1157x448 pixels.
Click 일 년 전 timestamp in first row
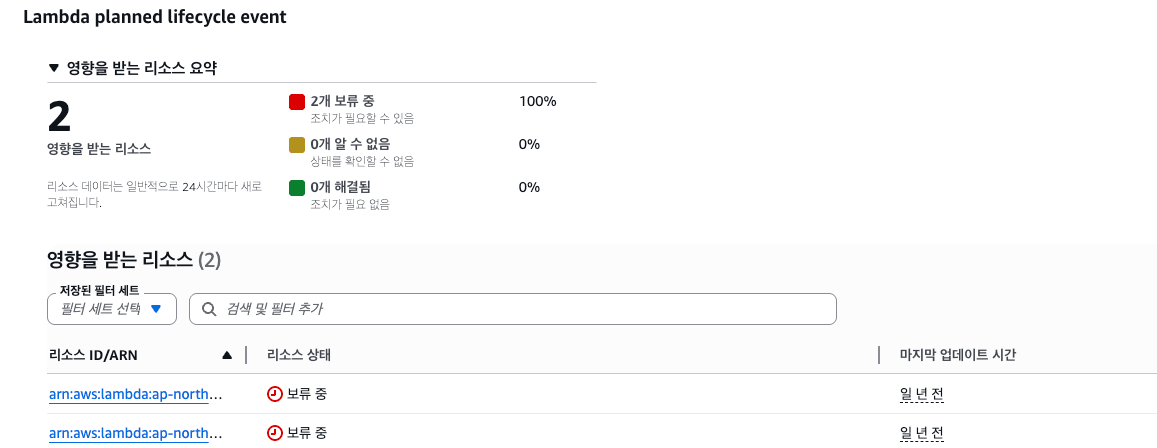pos(922,395)
